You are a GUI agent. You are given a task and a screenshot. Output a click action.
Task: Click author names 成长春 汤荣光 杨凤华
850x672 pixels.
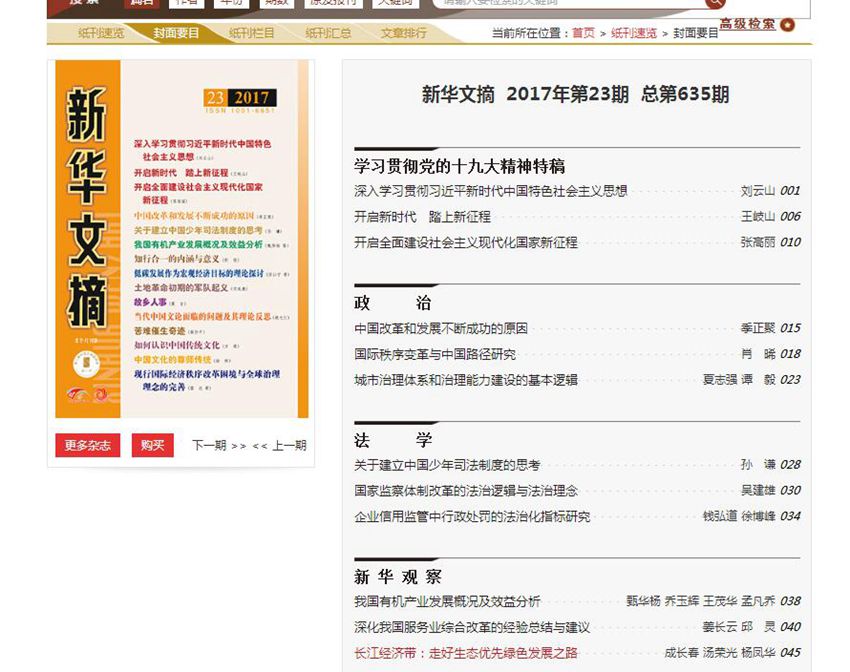[x=720, y=653]
